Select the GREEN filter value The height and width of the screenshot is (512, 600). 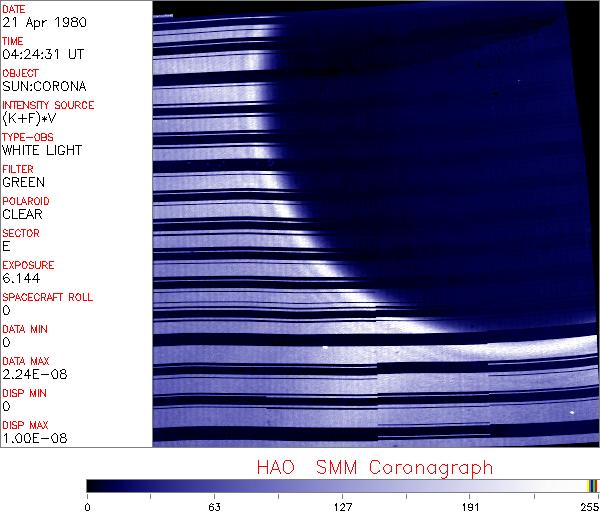pos(23,182)
